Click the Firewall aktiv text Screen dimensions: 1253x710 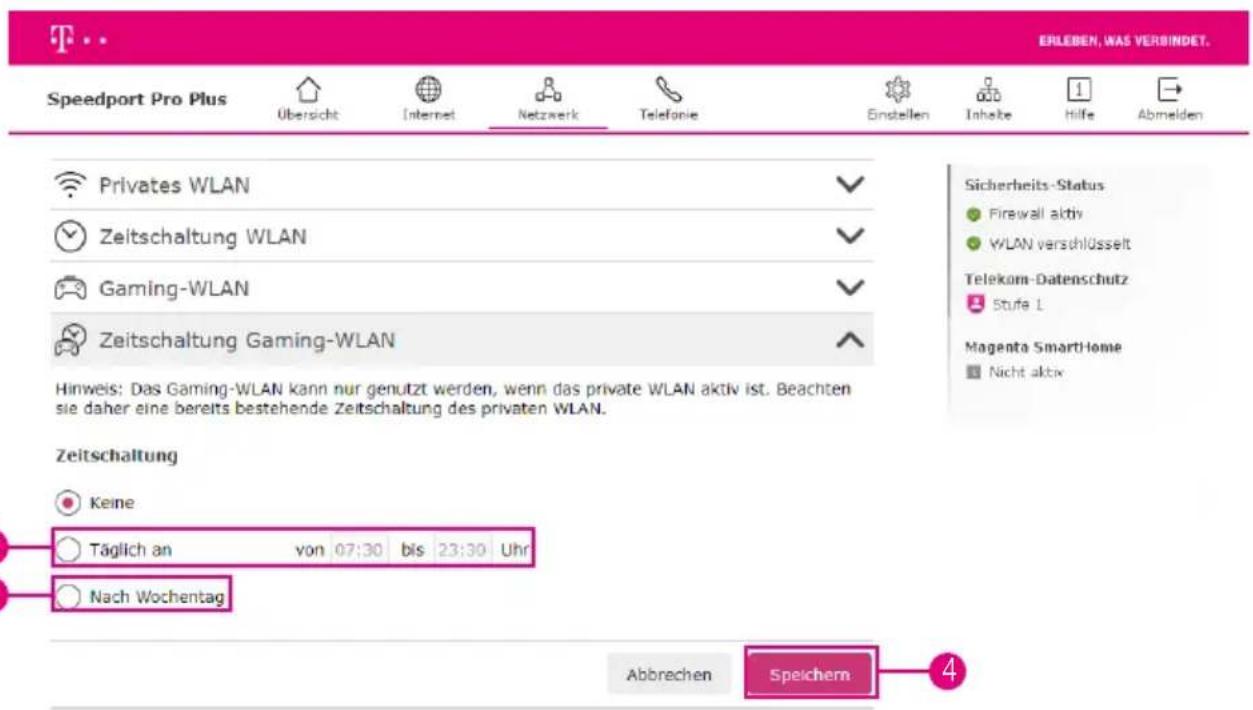[x=1036, y=214]
